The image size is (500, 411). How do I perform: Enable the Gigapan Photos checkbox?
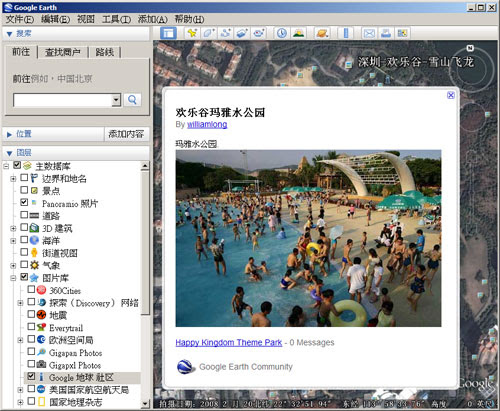coord(31,351)
